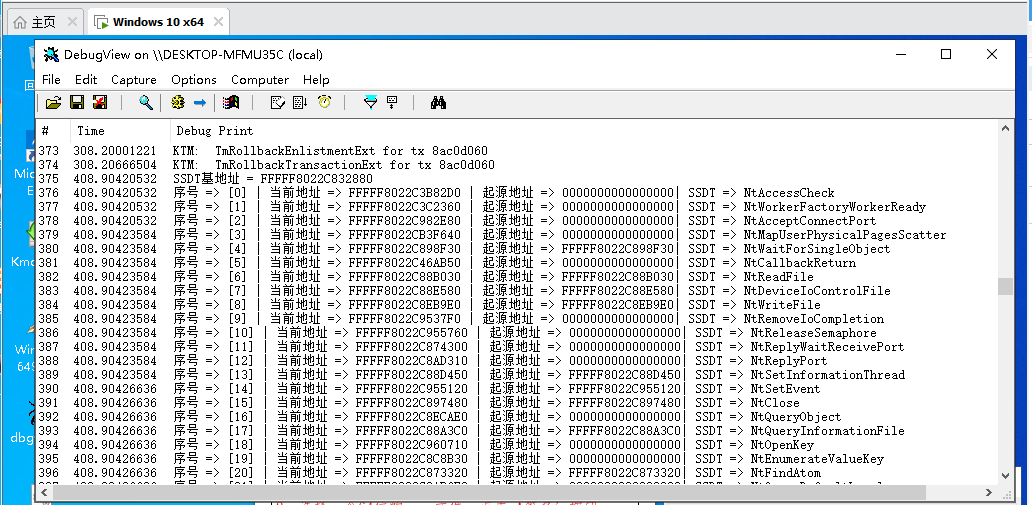
Task: Select the NtMapUserPhysicalPagesScatter row
Action: pos(517,234)
